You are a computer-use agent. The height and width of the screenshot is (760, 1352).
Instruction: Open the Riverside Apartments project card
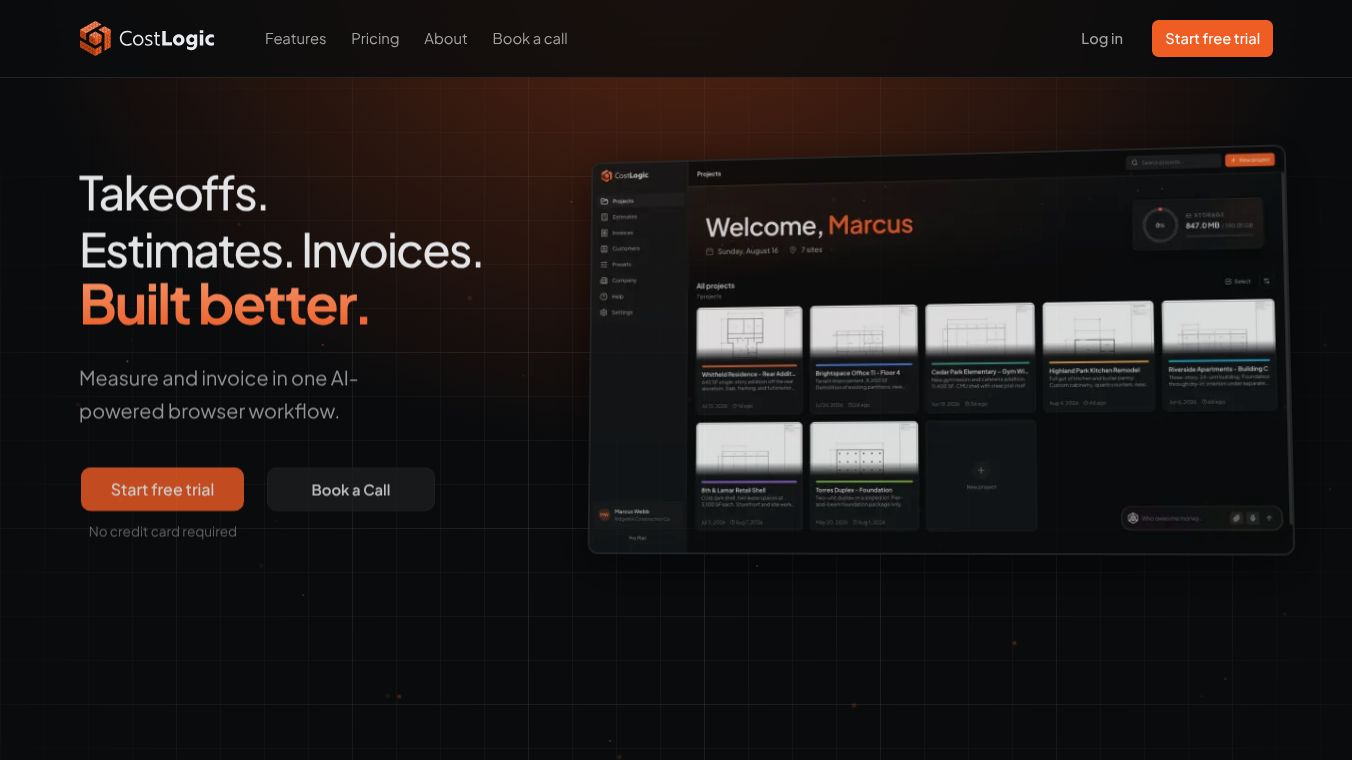[1219, 354]
